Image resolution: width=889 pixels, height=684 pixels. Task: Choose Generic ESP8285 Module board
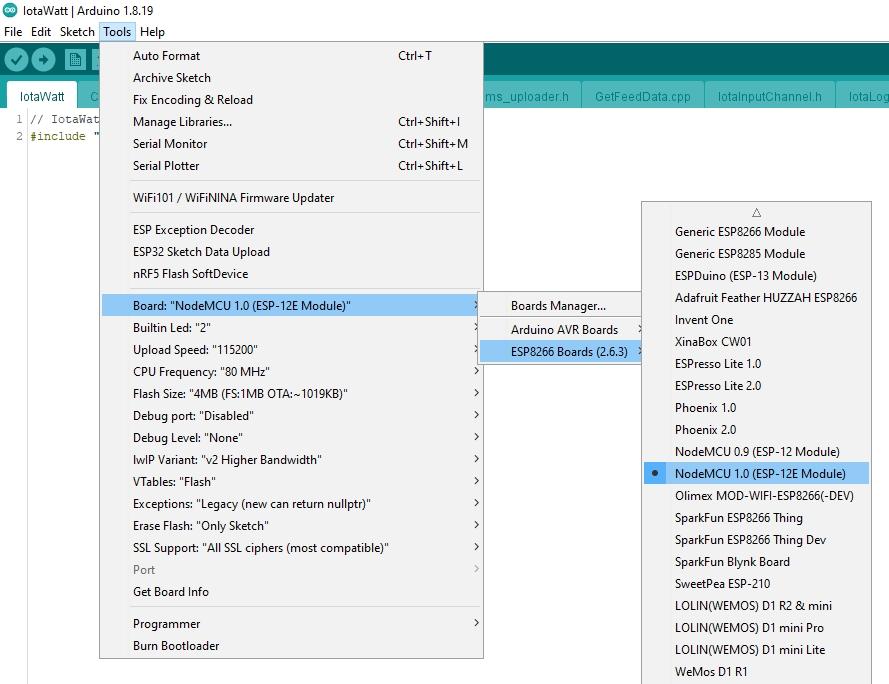click(x=756, y=254)
